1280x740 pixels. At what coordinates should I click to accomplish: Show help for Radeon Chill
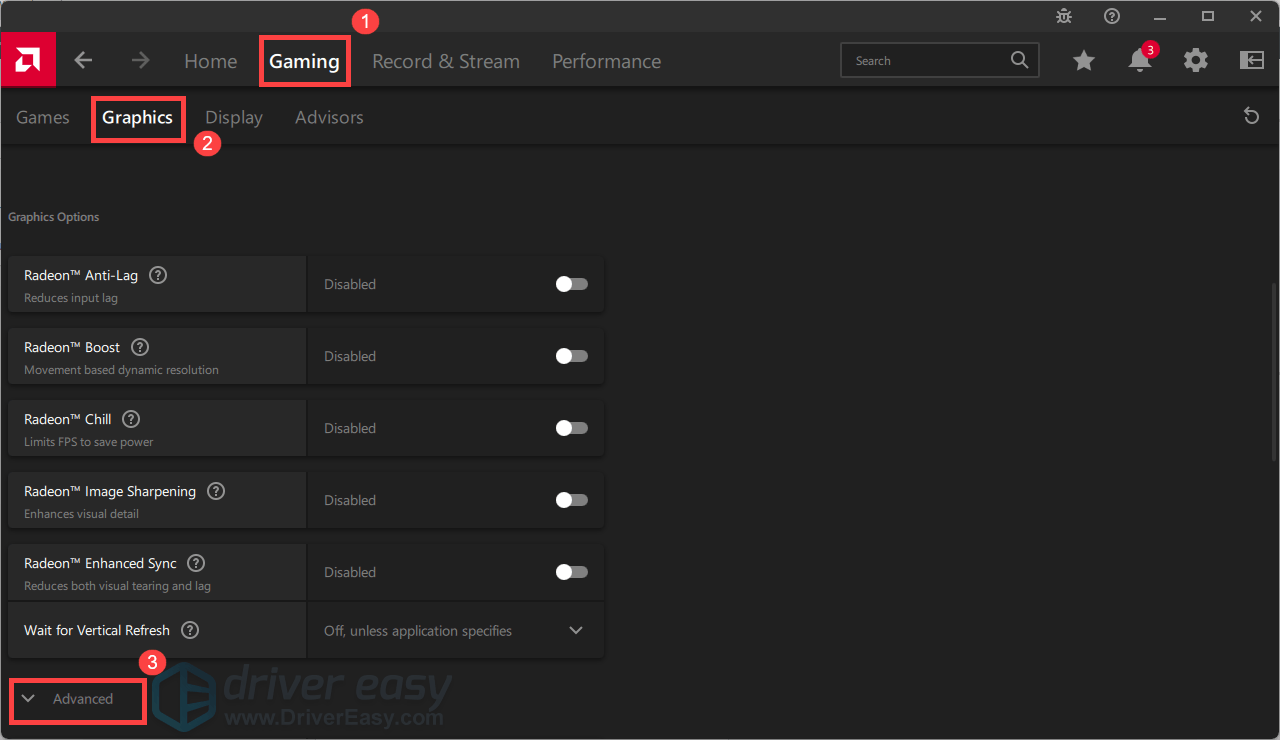(x=131, y=419)
